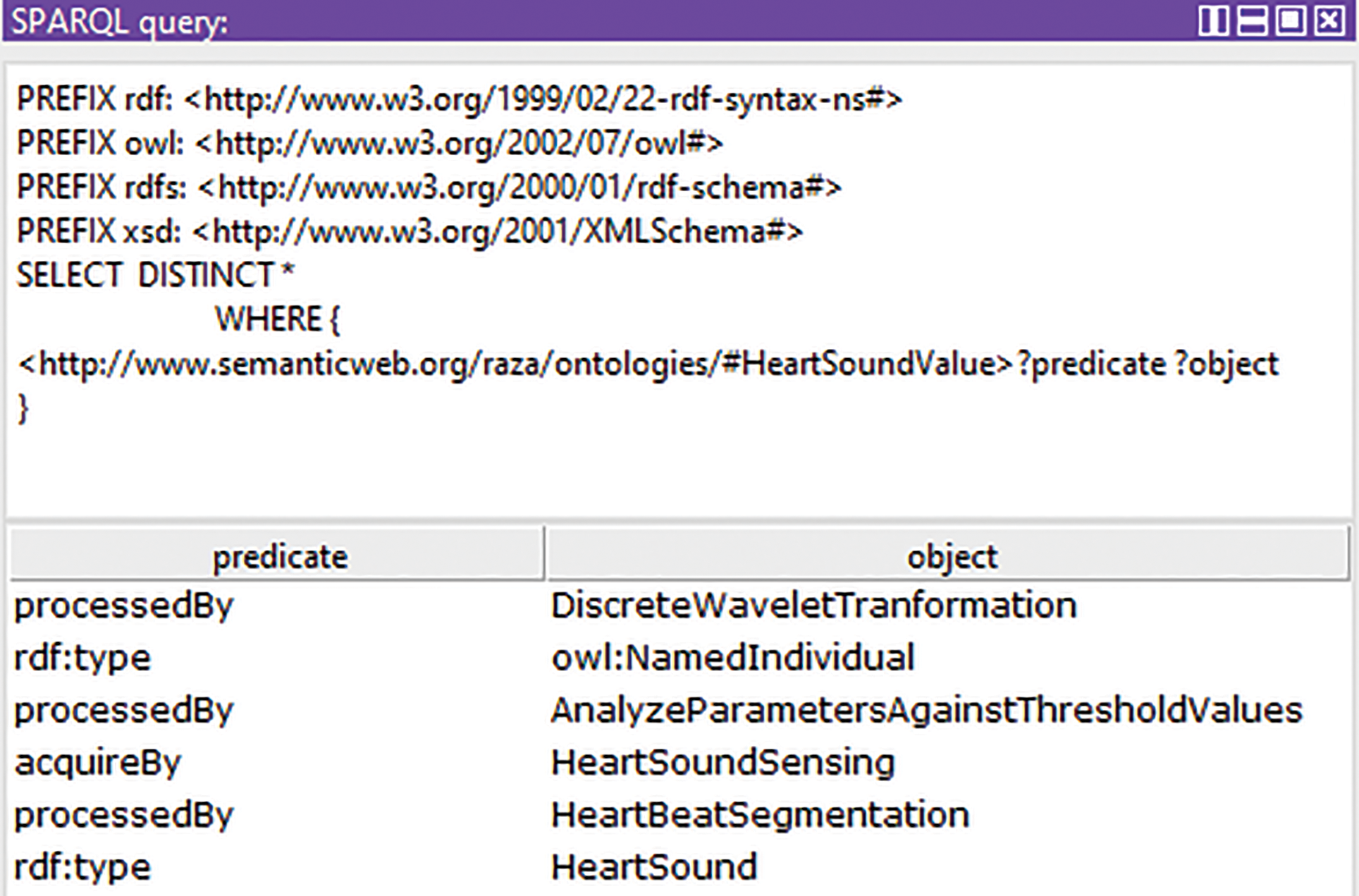Click rdf:type beside owl:NamedIndividual
This screenshot has height=896, width=1359.
pyautogui.click(x=82, y=658)
